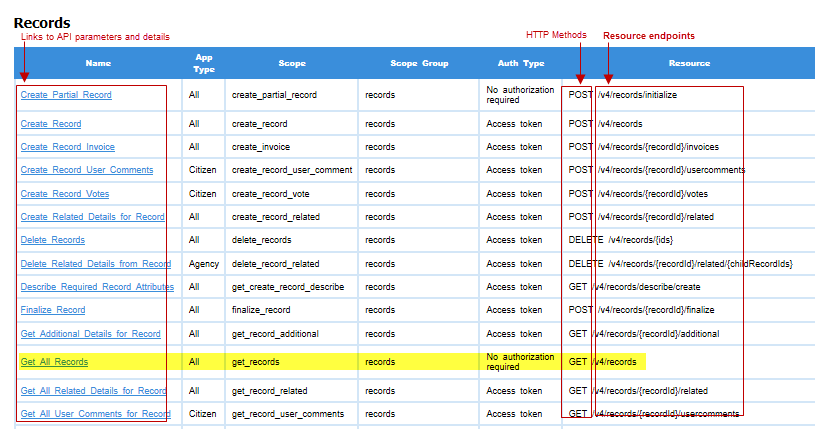815x429 pixels.
Task: Open the Delete Records link
Action: (53, 240)
